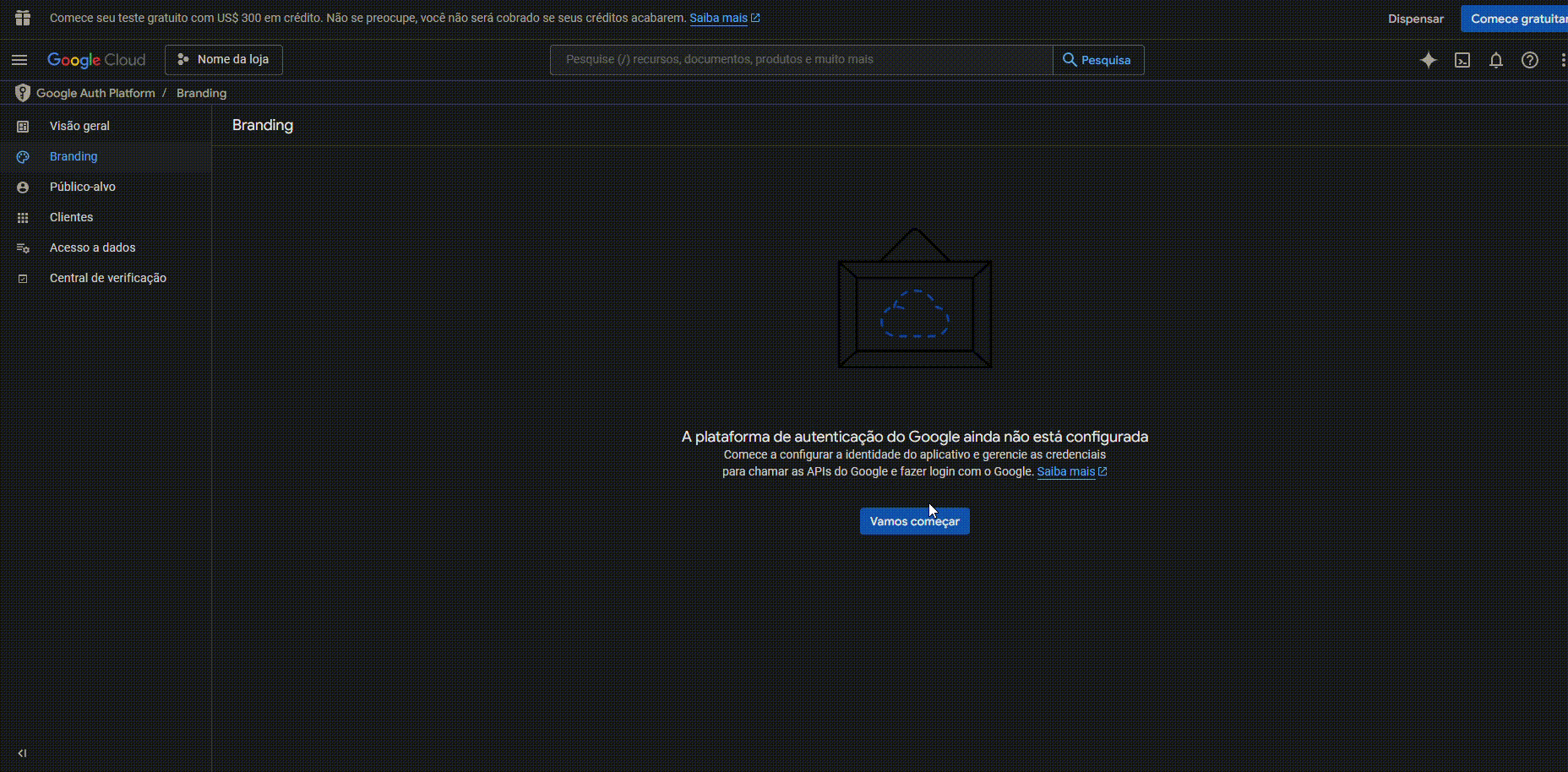Screen dimensions: 1568x772
Task: Click the Central de verificação checkbox icon
Action: tap(23, 278)
